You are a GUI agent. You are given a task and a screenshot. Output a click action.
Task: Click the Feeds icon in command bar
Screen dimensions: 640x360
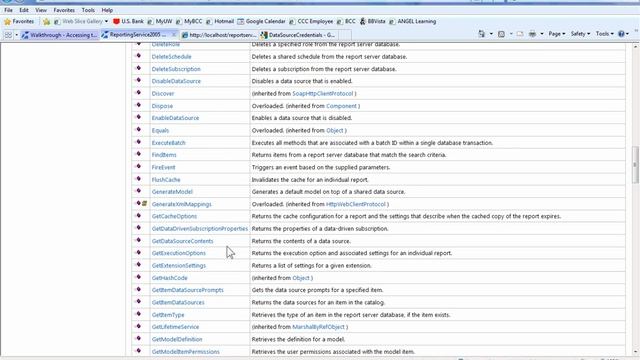[x=501, y=34]
